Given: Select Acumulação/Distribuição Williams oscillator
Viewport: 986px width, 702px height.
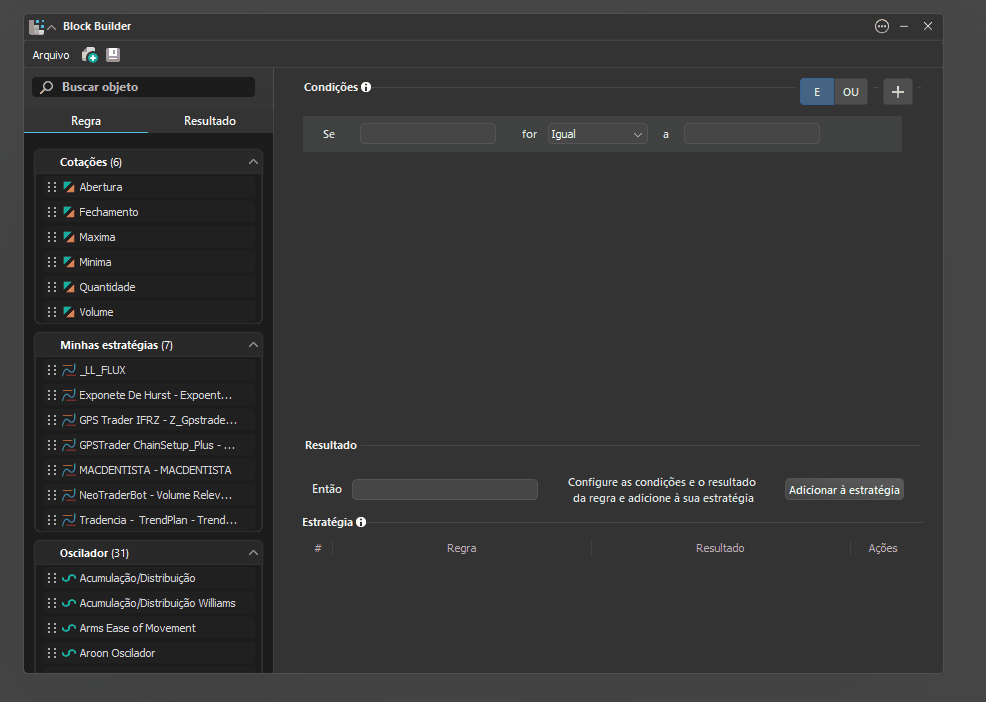Looking at the screenshot, I should pyautogui.click(x=150, y=603).
